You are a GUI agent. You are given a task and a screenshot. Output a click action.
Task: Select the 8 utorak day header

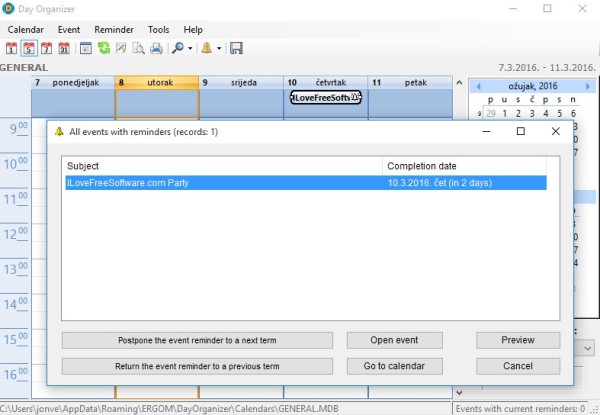(x=157, y=82)
